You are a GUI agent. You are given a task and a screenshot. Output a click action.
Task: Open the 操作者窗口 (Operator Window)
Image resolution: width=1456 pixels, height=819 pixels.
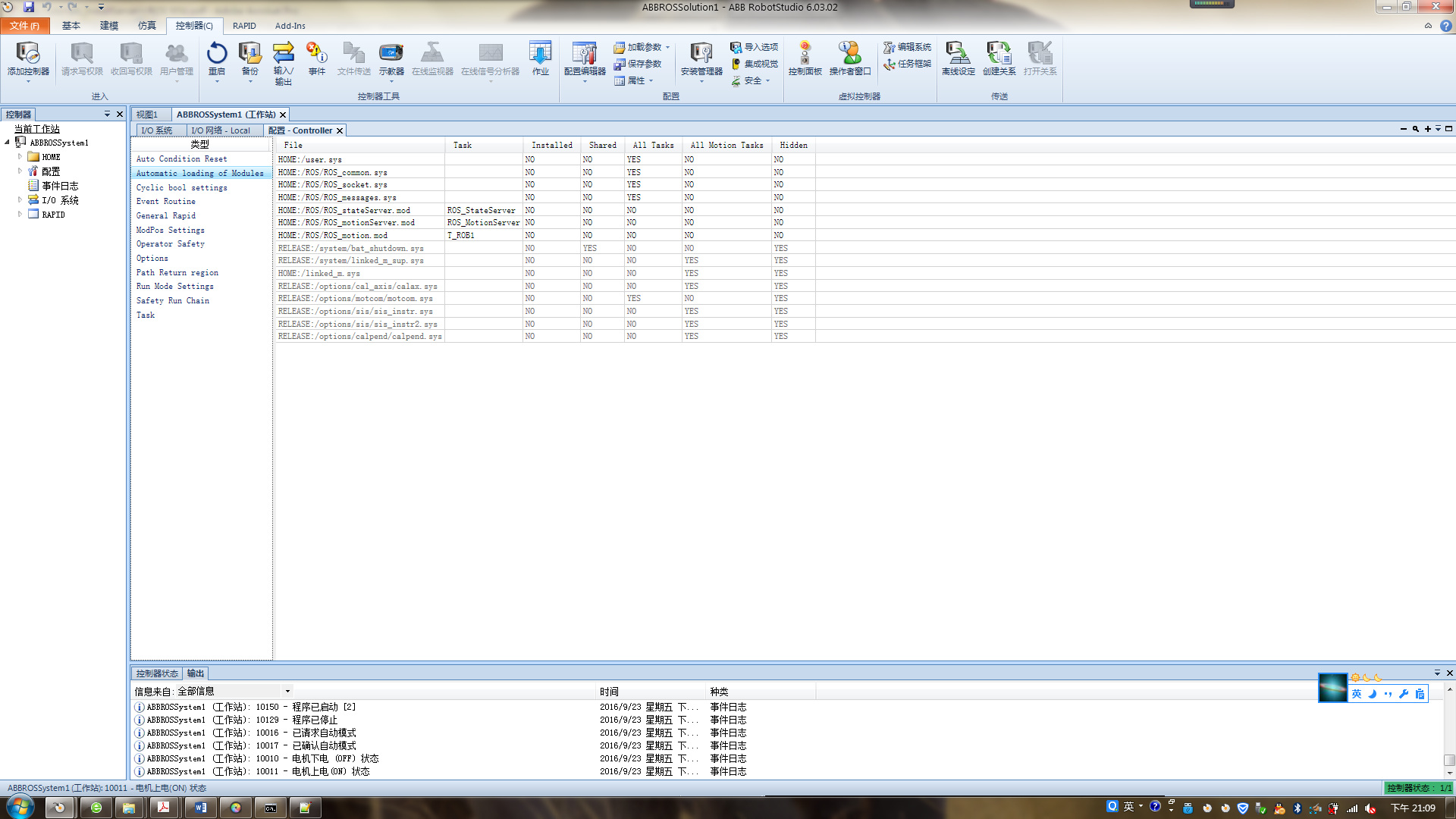pyautogui.click(x=850, y=59)
